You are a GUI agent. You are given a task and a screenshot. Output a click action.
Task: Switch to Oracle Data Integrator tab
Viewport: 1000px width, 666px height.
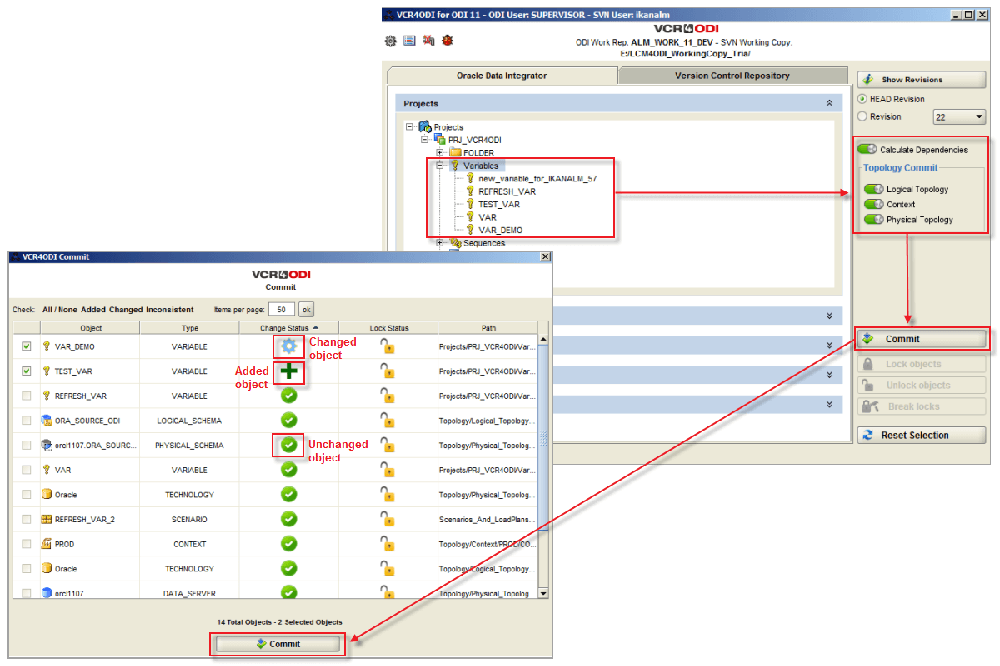pyautogui.click(x=502, y=75)
